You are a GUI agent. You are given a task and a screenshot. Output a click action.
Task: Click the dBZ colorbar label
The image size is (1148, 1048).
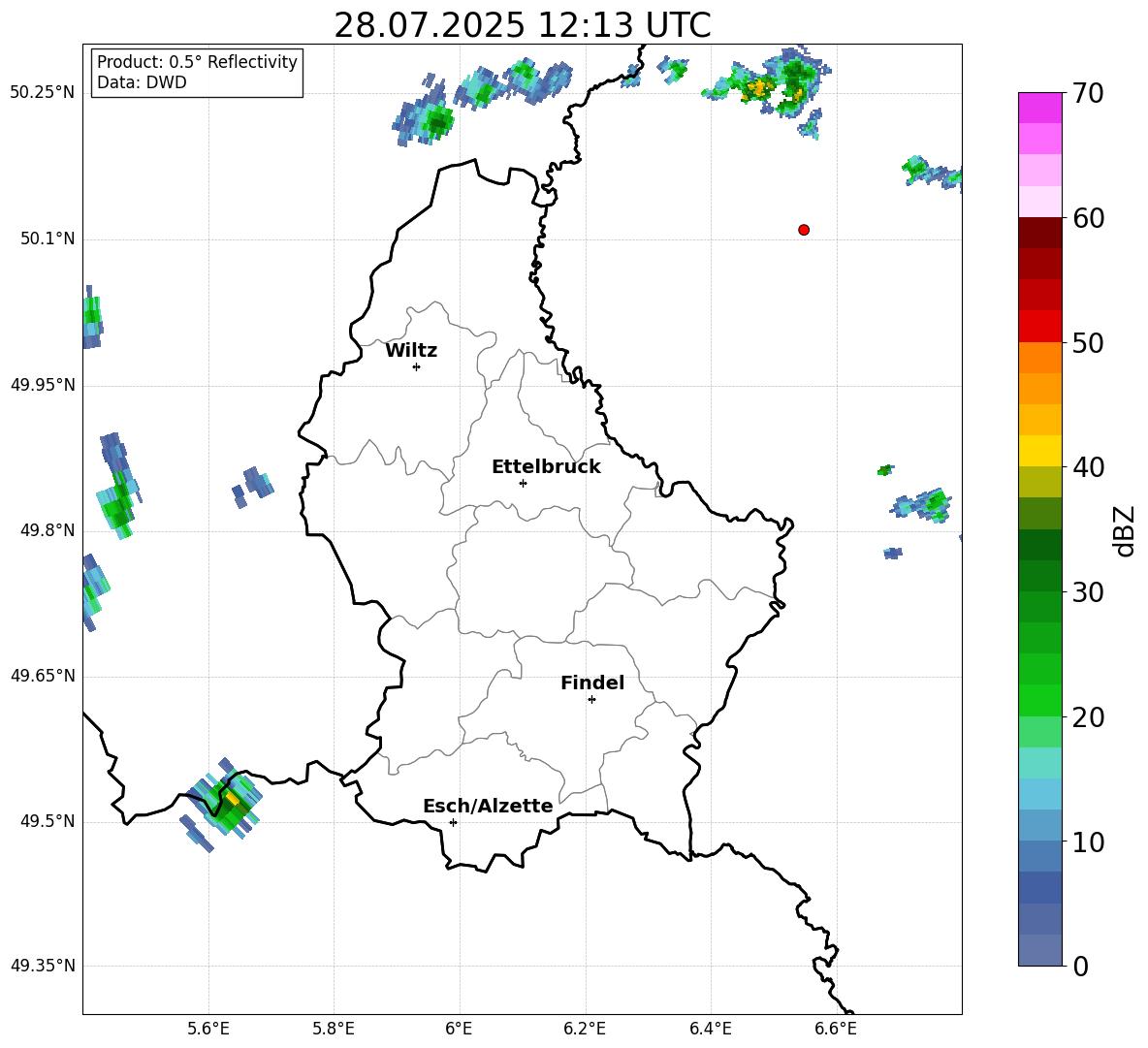1125,530
